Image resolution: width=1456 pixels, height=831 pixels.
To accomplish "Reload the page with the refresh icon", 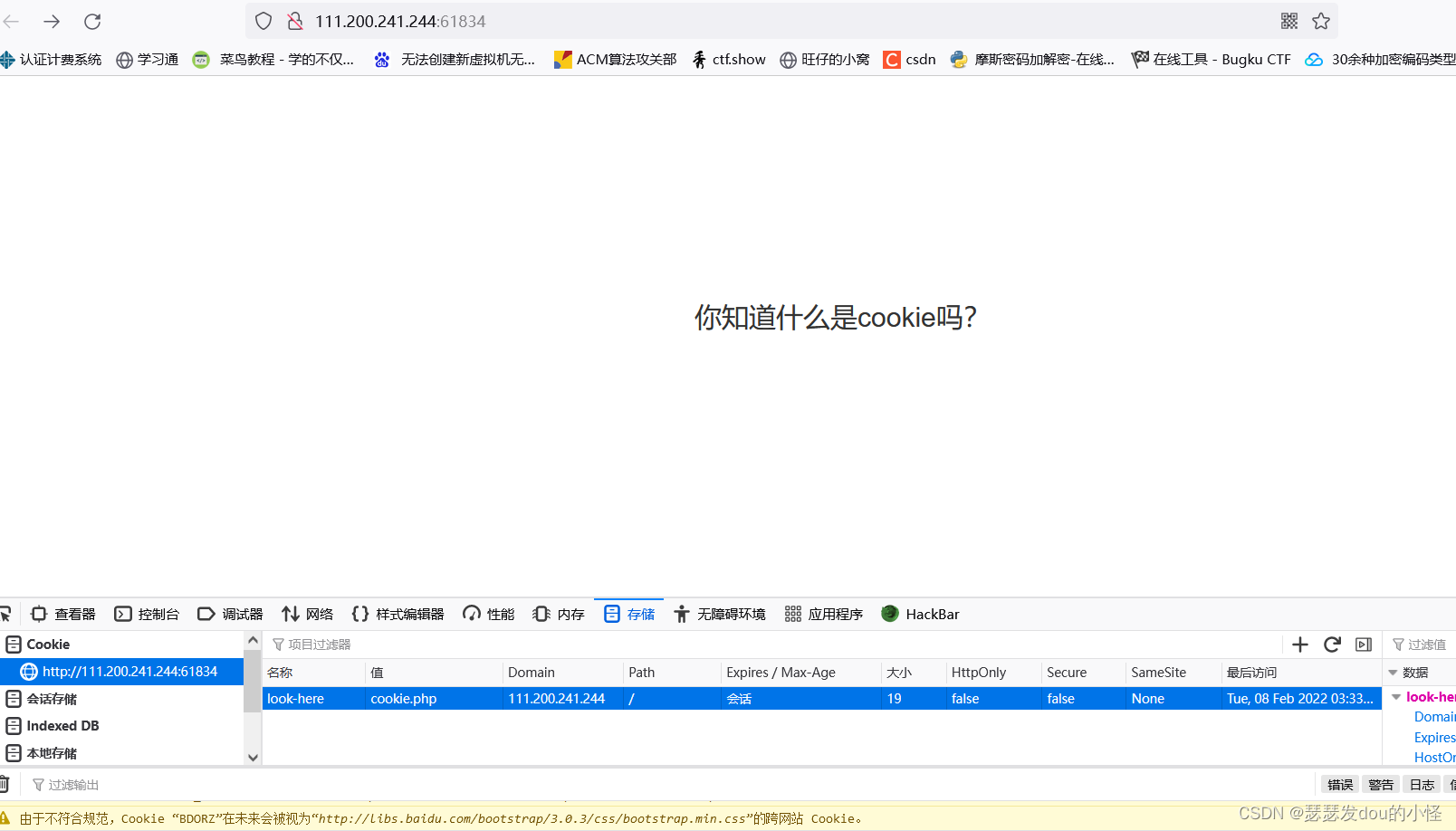I will pyautogui.click(x=92, y=21).
